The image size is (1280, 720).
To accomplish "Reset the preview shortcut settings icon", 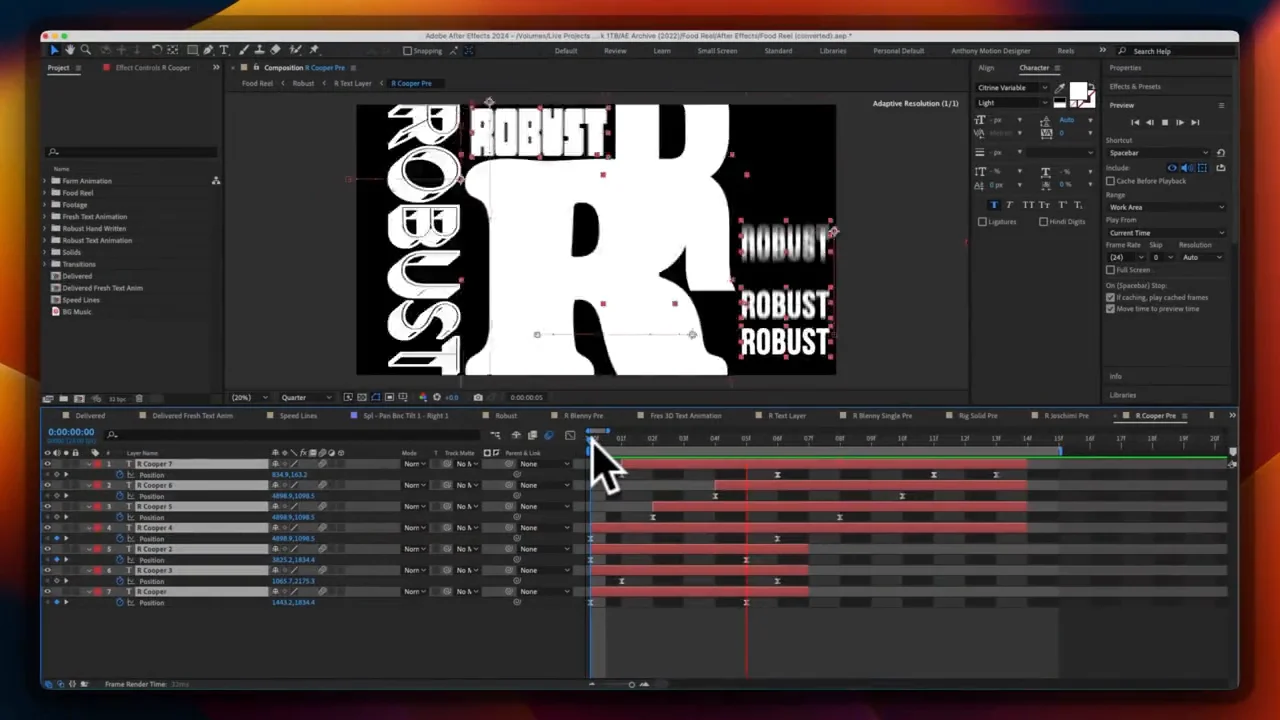I will click(1221, 153).
